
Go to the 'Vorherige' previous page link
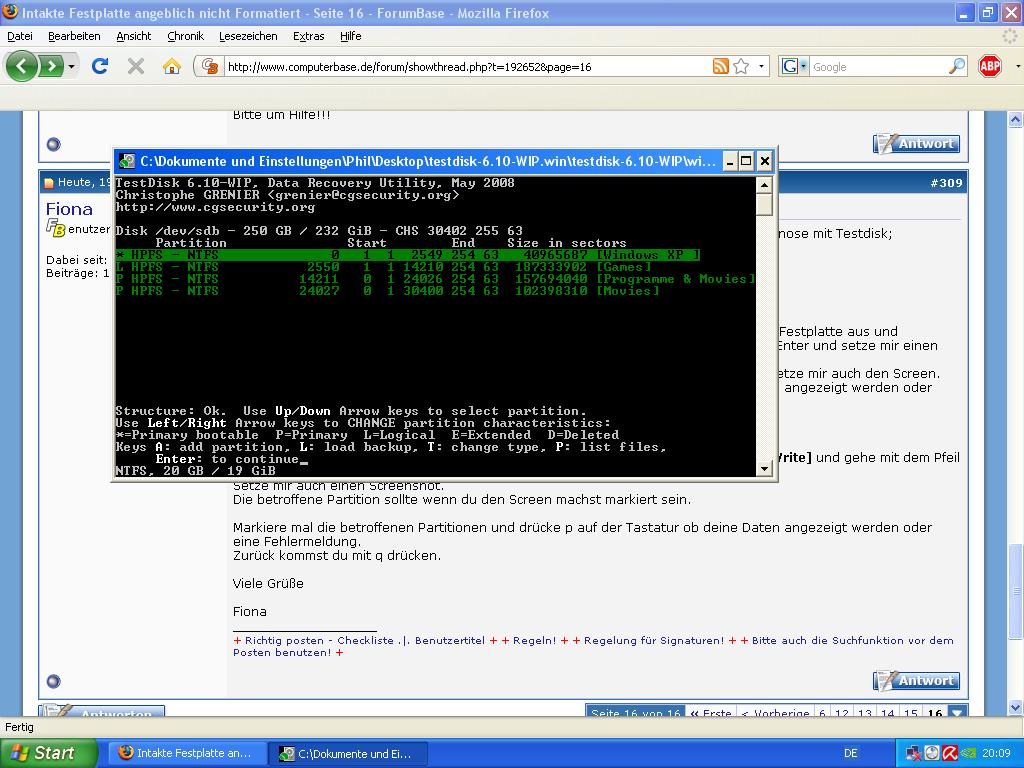point(775,712)
